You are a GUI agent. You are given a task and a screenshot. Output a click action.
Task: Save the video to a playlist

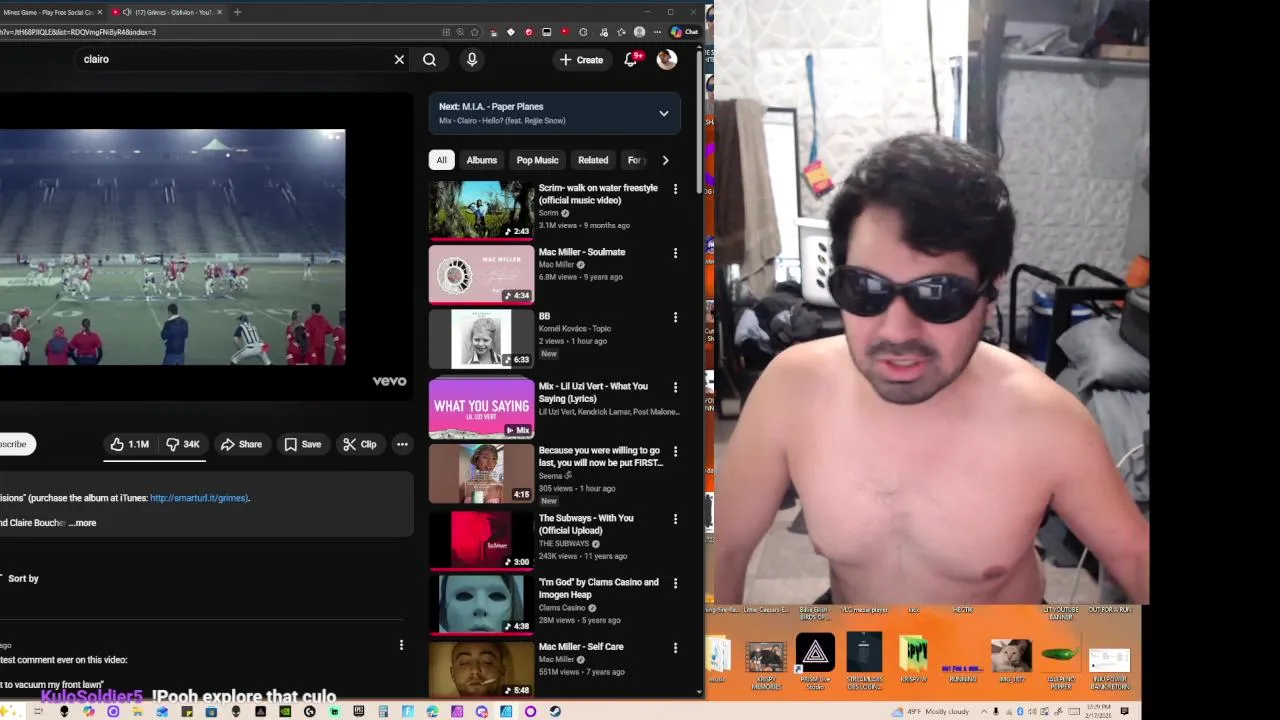tap(303, 444)
